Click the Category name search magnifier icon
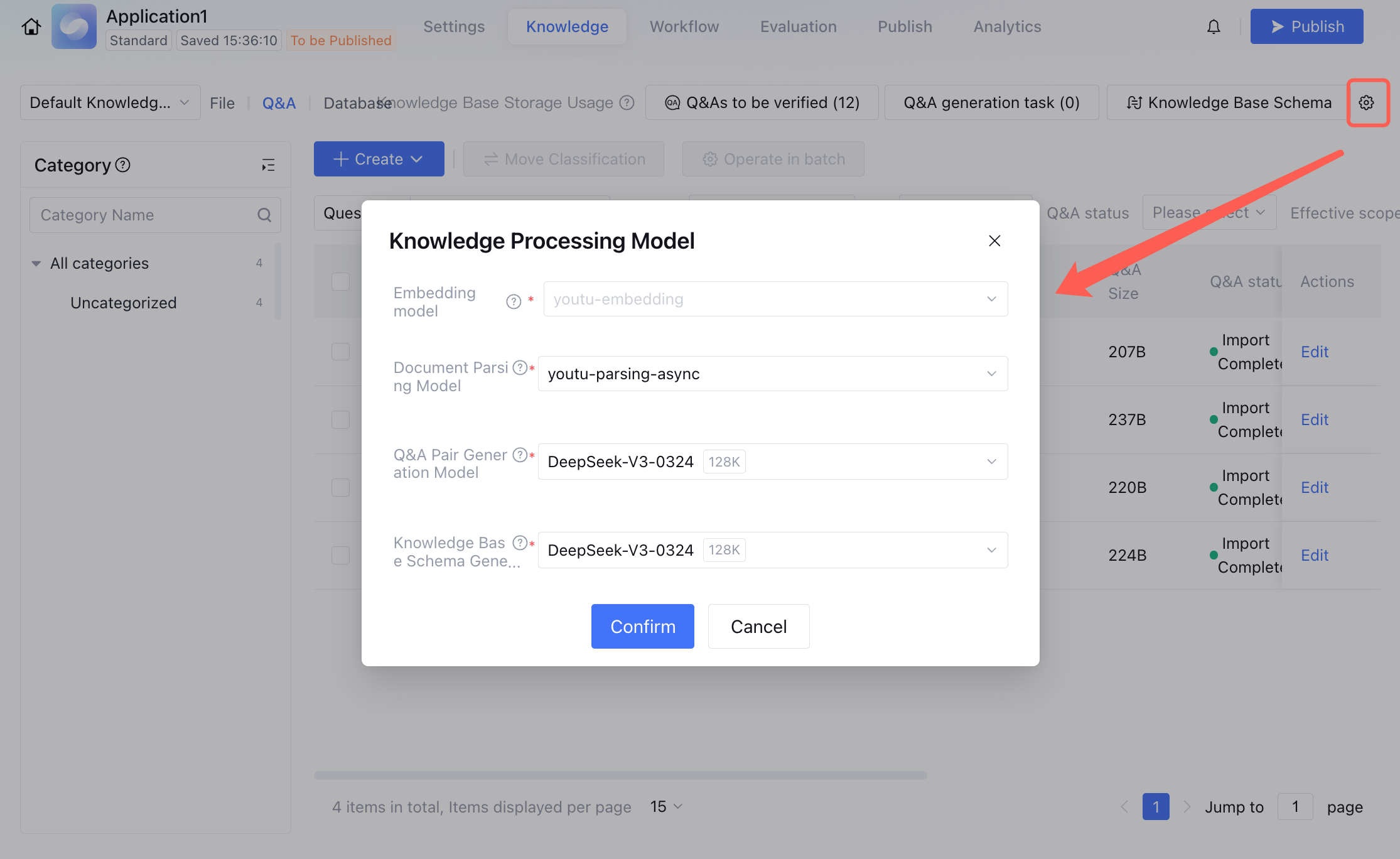This screenshot has width=1400, height=859. coord(264,215)
